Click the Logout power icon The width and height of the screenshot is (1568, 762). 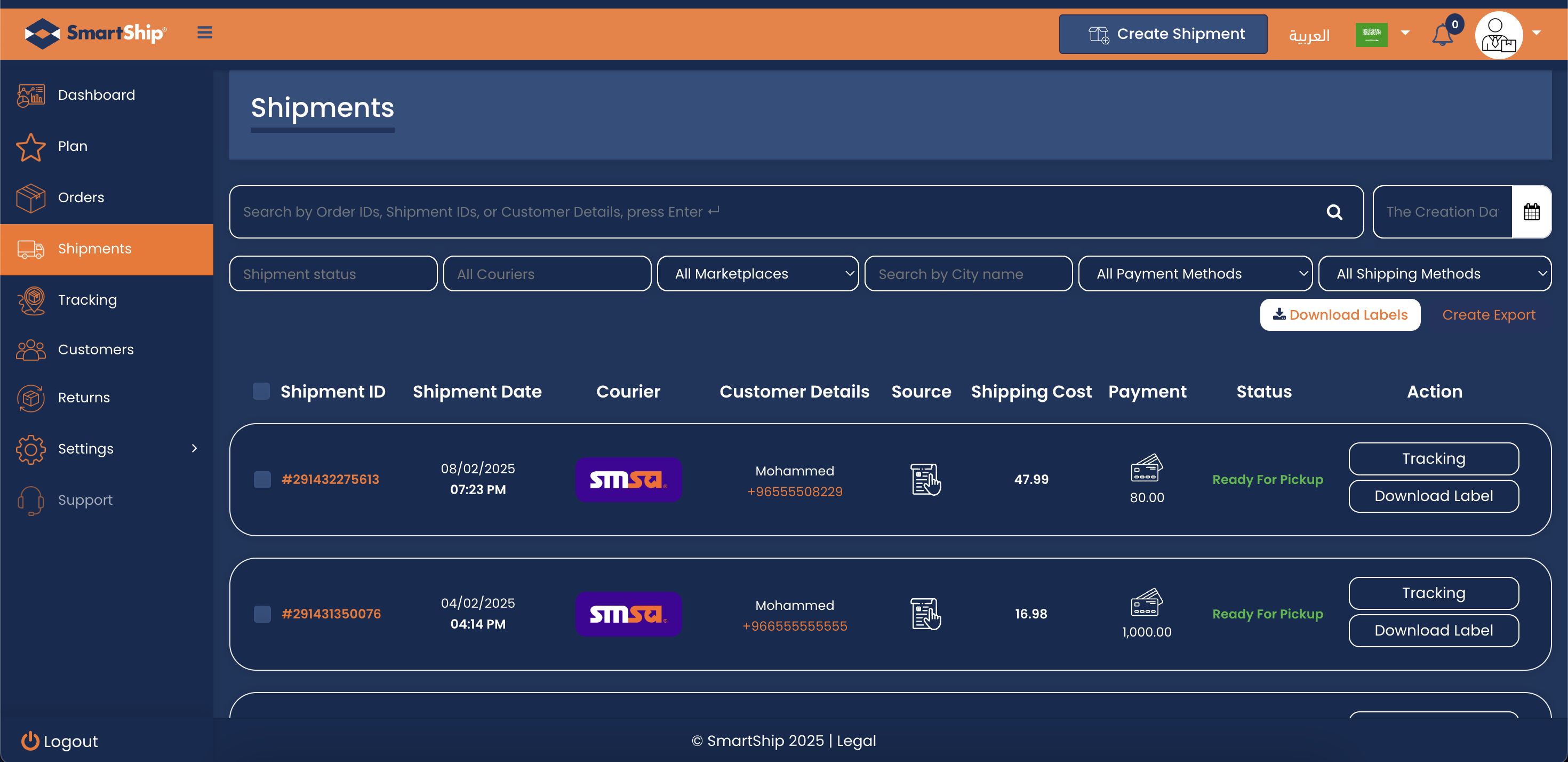30,740
